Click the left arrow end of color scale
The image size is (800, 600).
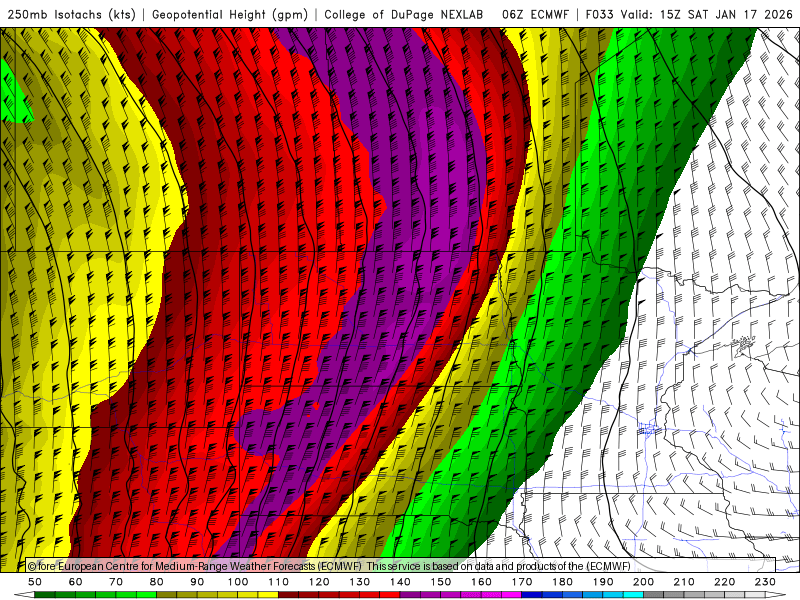[x=24, y=595]
